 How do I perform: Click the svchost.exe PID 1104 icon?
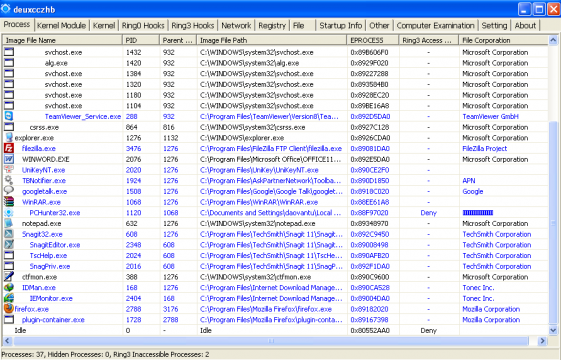pos(9,106)
